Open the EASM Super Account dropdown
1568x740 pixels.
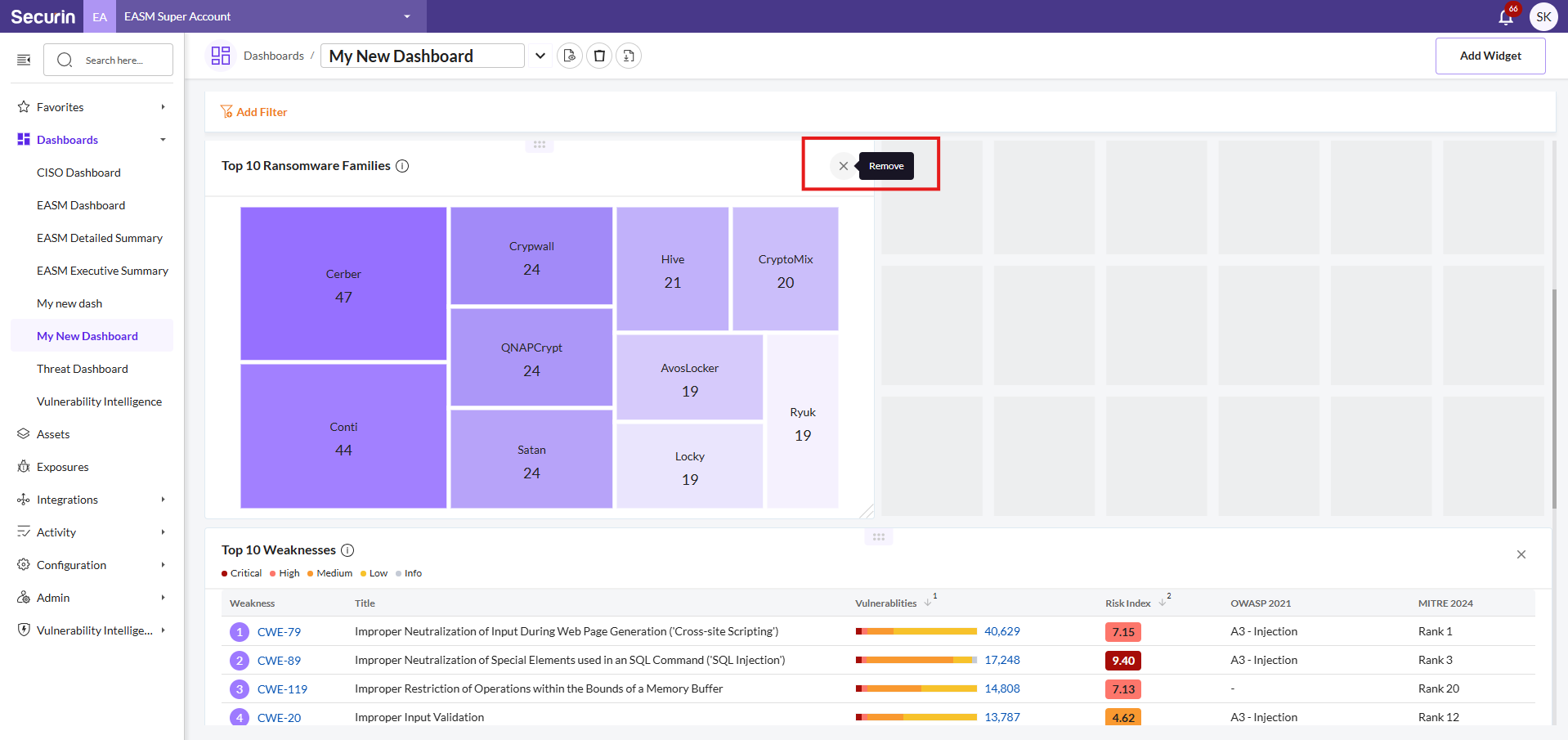coord(270,16)
